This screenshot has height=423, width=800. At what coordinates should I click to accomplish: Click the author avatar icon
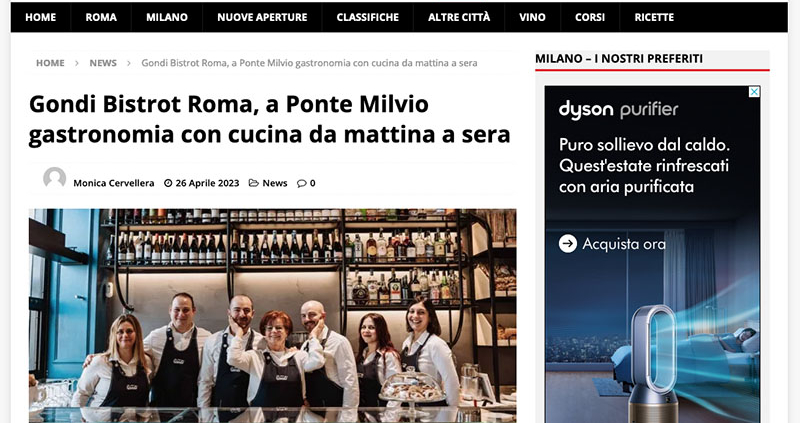click(55, 178)
